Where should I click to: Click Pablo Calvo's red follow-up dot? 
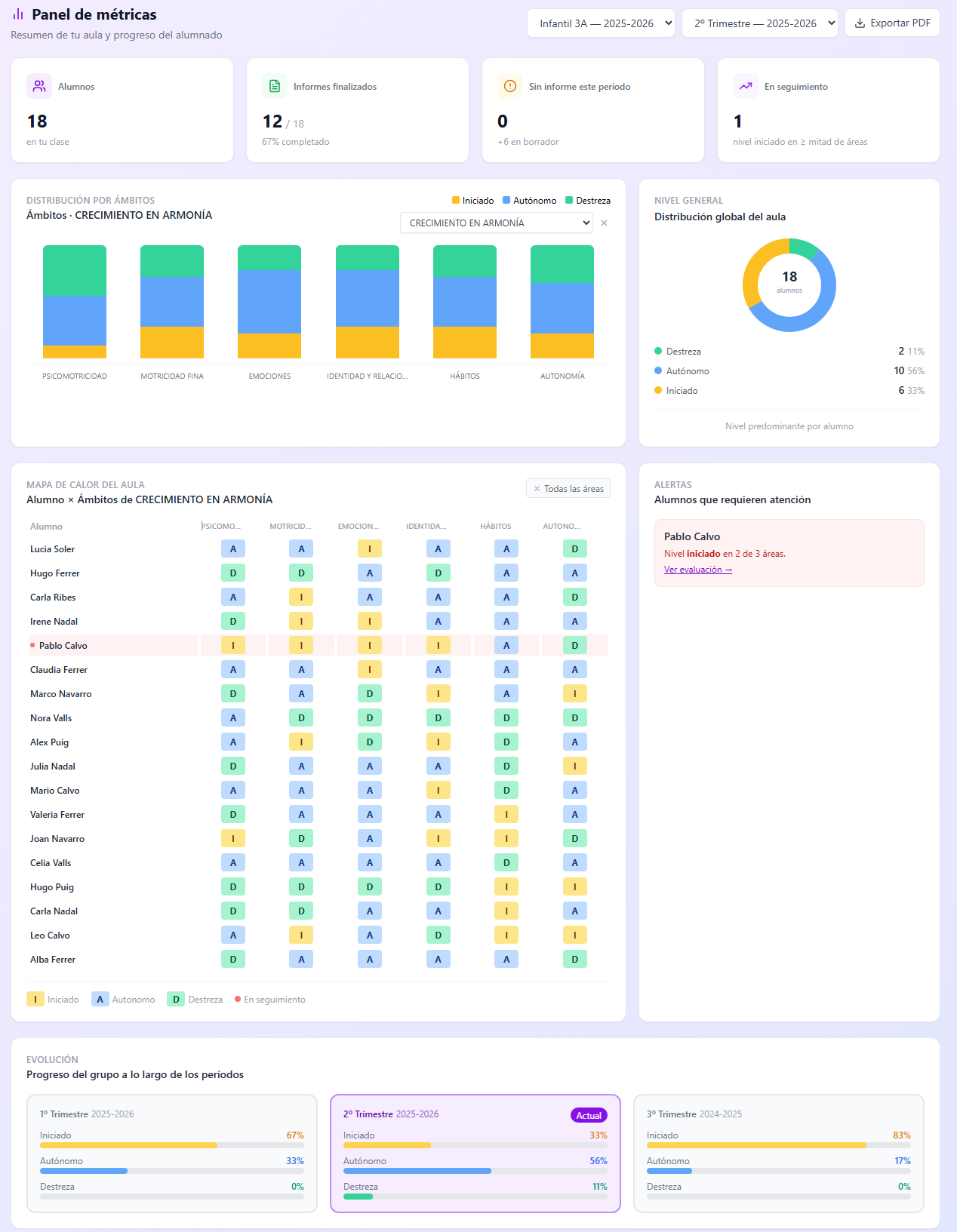pos(32,646)
